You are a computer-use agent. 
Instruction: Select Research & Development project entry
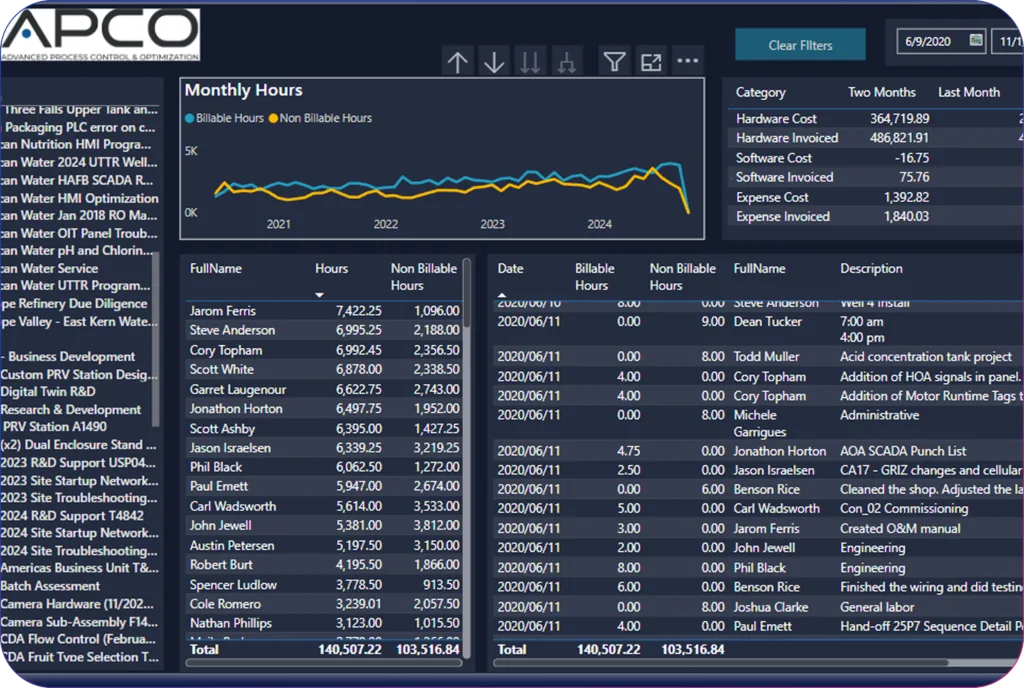pyautogui.click(x=70, y=410)
